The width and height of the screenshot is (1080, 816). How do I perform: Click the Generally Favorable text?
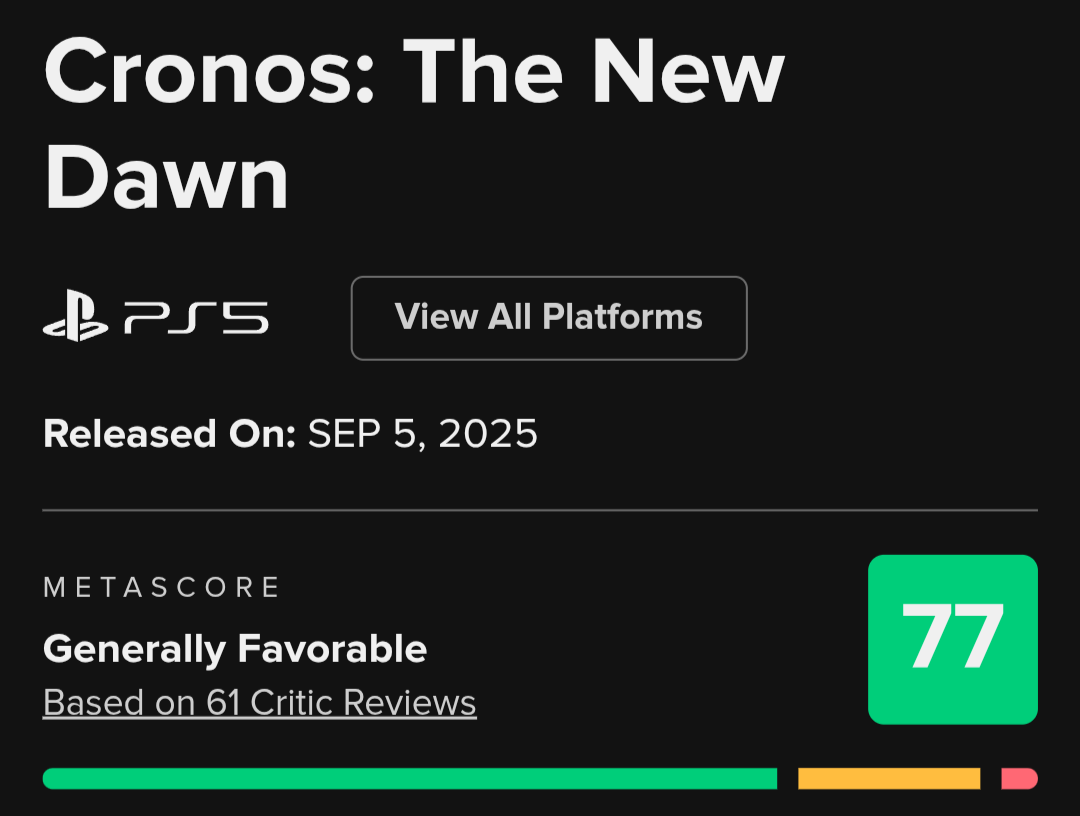tap(235, 650)
